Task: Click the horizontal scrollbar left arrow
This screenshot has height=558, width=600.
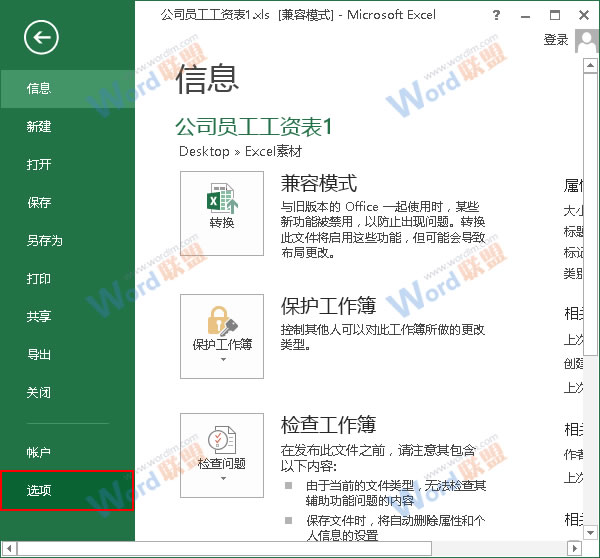Action: [x=9, y=548]
